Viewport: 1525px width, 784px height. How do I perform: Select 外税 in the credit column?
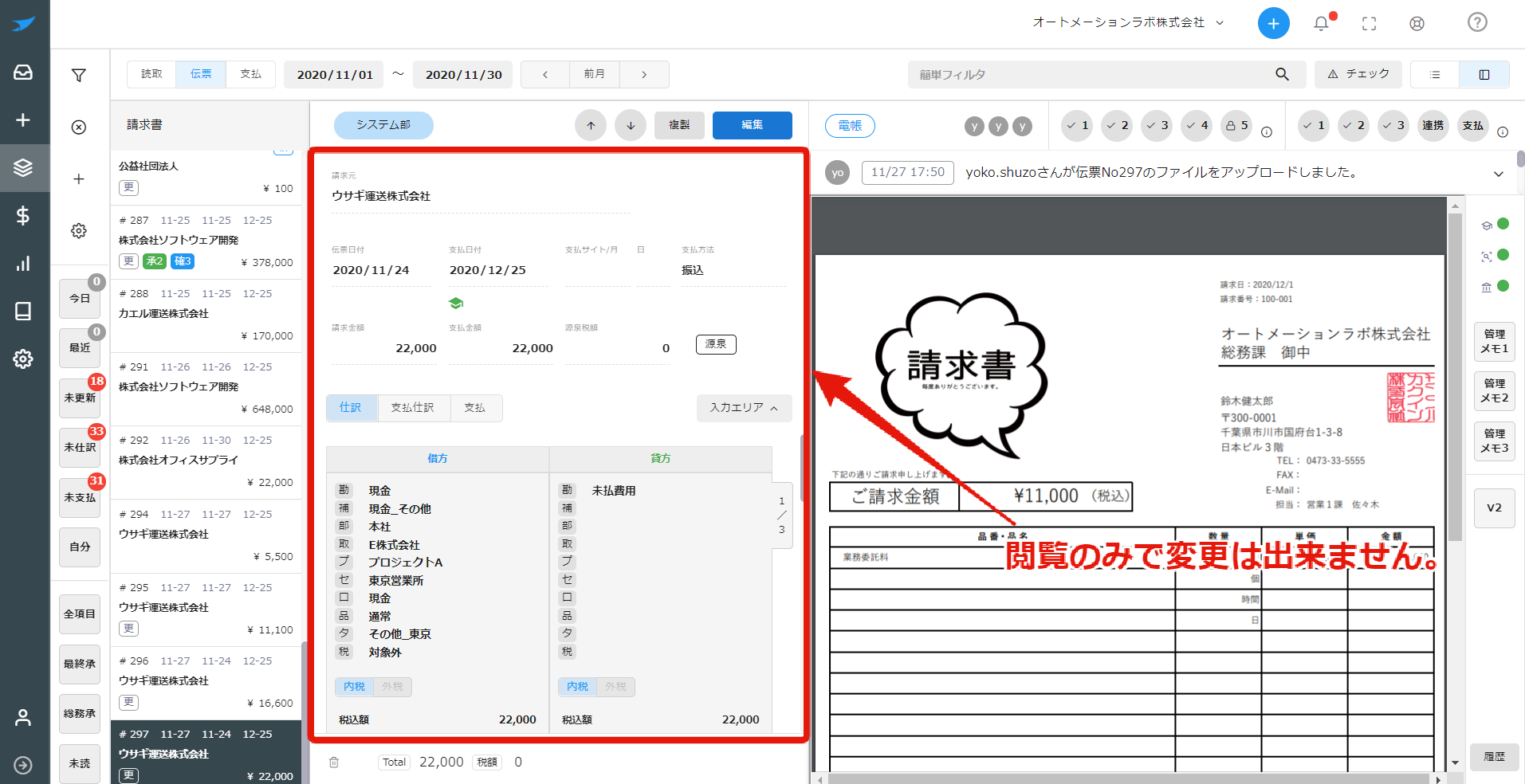(x=615, y=687)
